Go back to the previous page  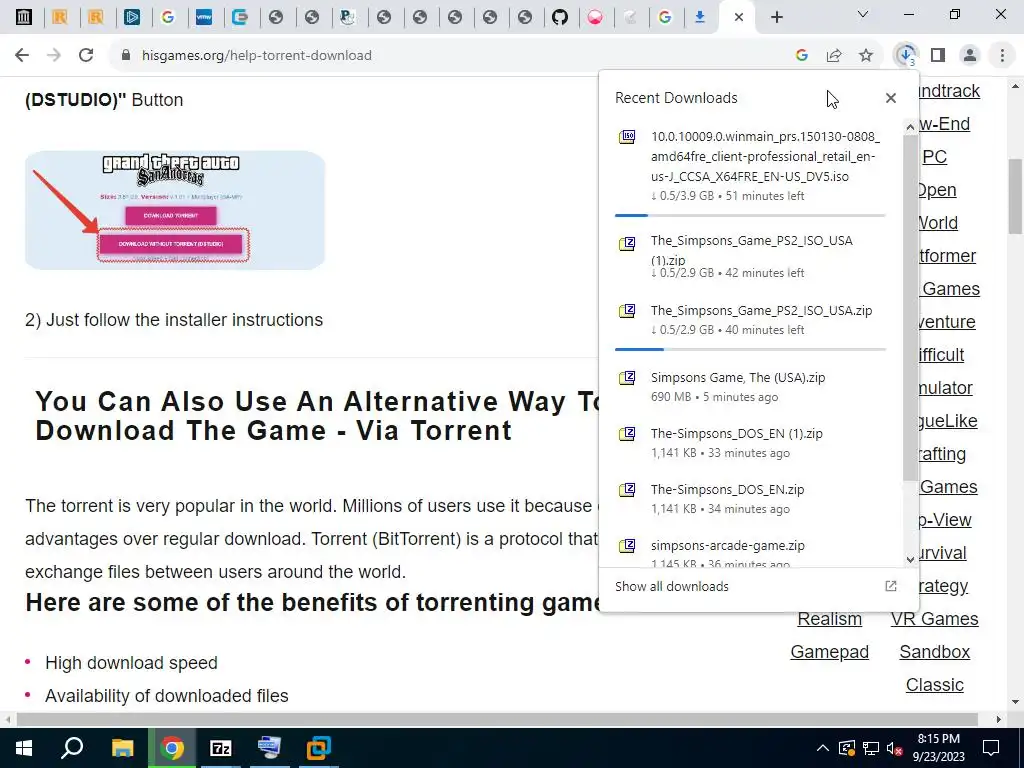tap(22, 56)
